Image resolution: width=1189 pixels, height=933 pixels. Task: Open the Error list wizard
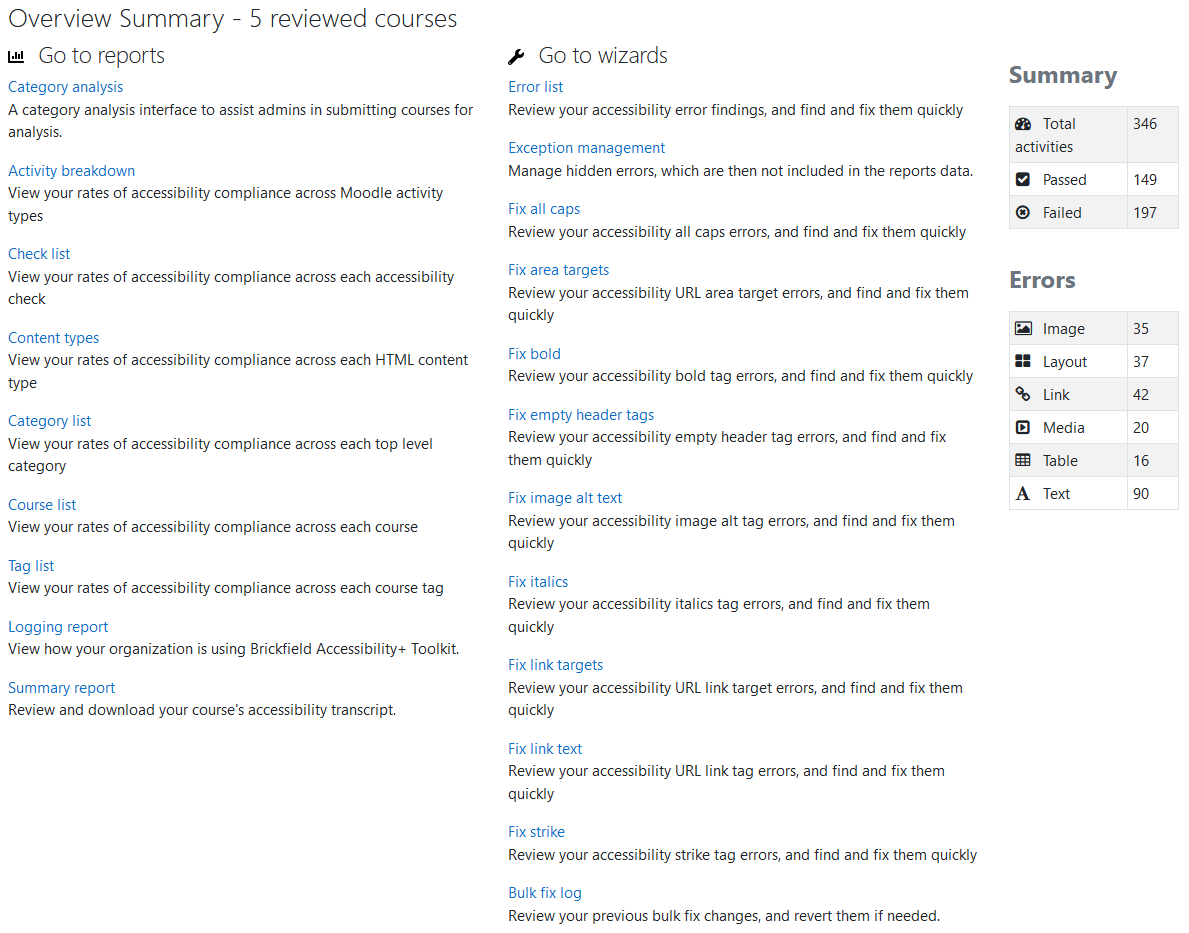535,87
